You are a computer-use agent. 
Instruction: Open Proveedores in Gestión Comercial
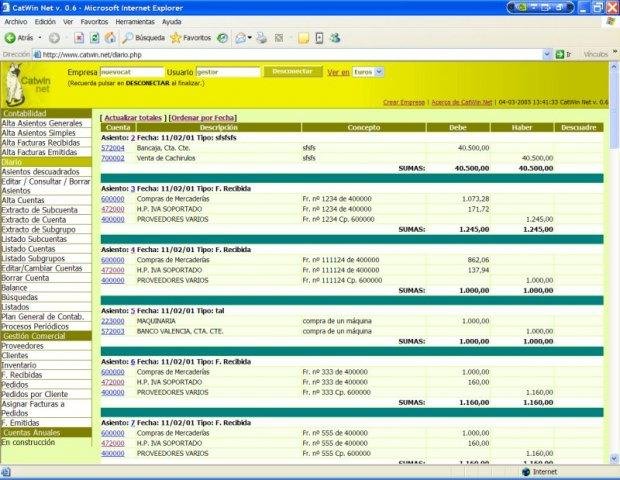(23, 346)
